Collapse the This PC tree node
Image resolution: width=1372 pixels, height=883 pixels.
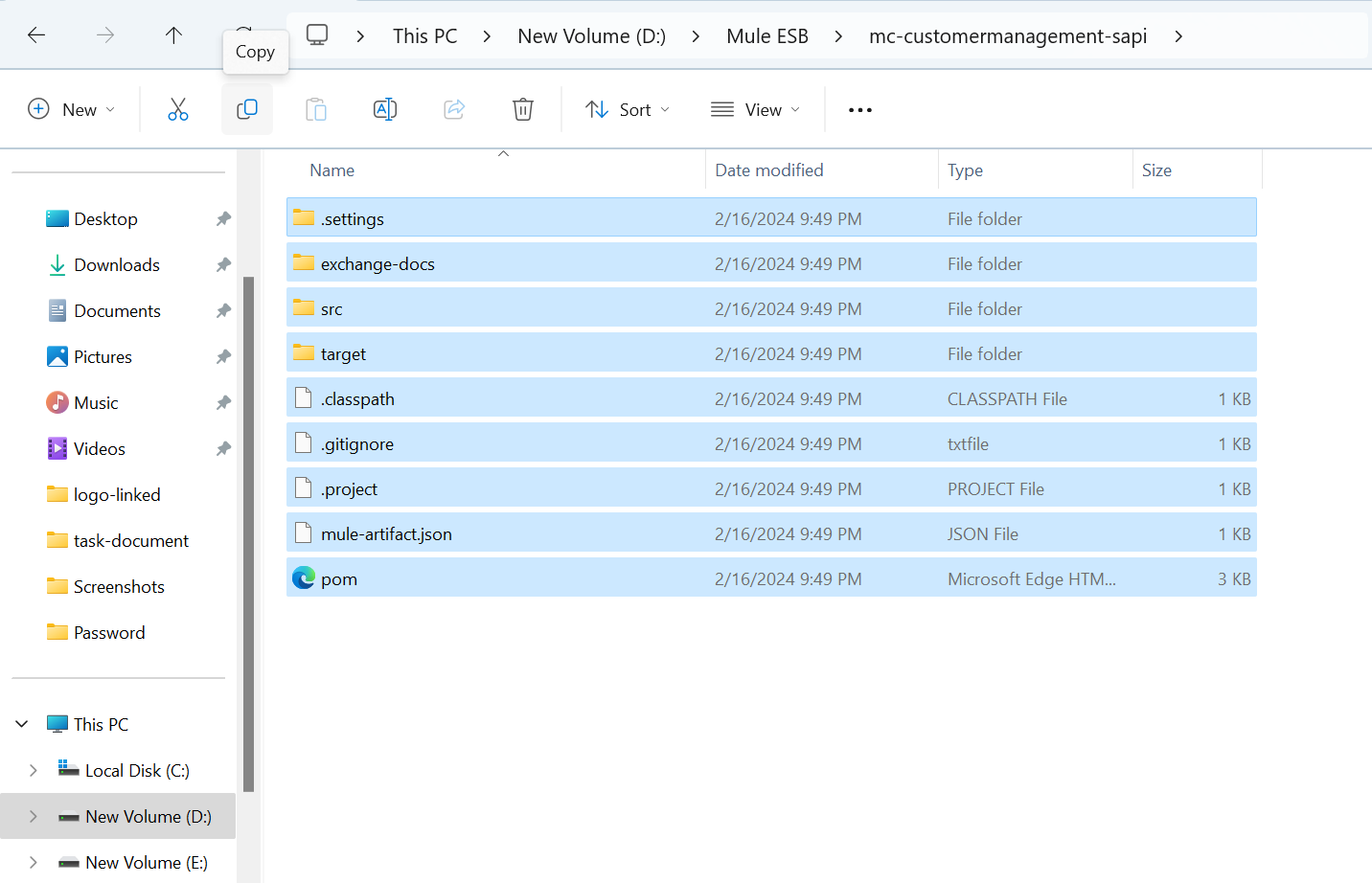(x=22, y=724)
